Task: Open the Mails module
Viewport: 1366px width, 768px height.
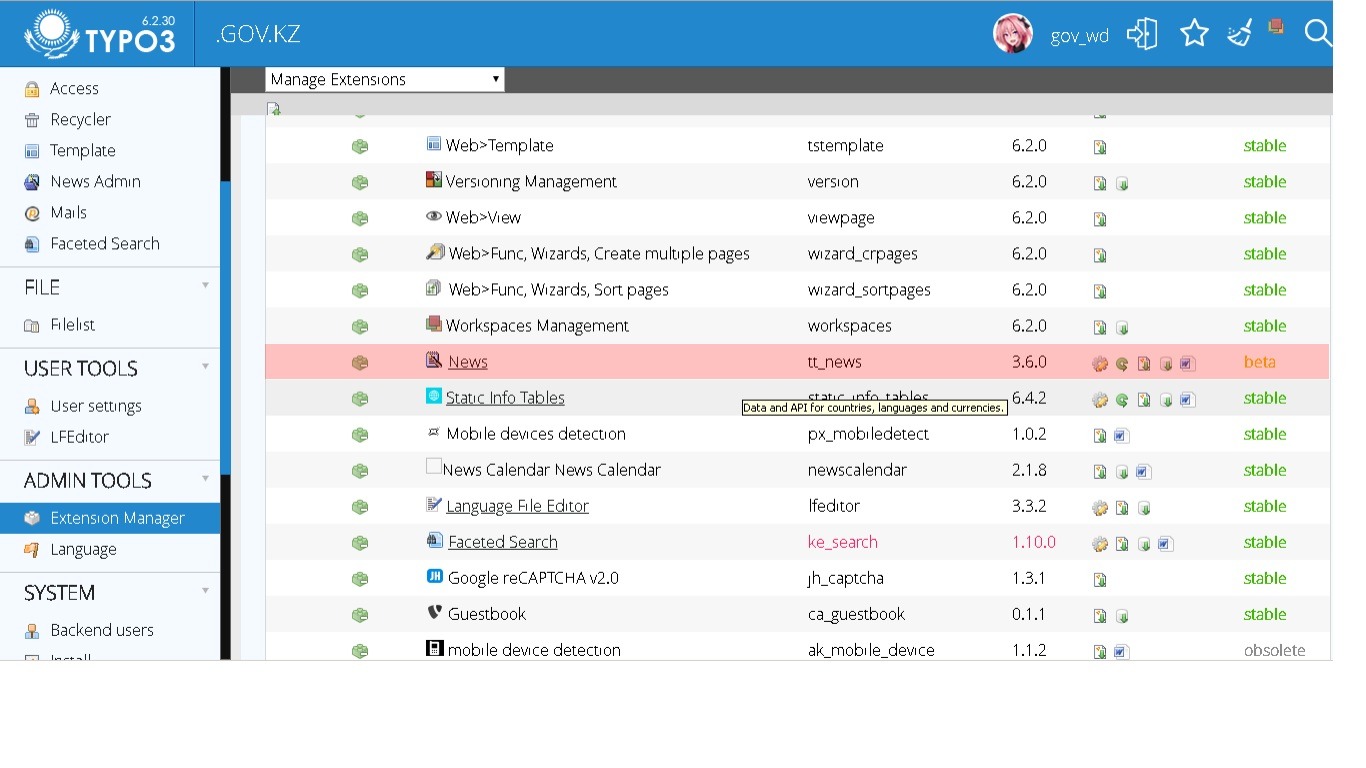Action: (x=110, y=213)
